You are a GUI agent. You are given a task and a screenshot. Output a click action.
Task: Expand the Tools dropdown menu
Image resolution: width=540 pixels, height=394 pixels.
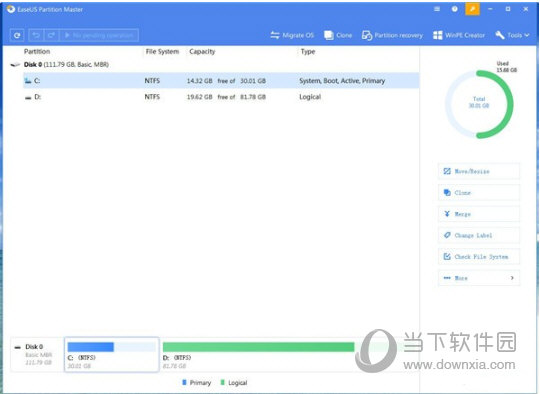pyautogui.click(x=512, y=35)
